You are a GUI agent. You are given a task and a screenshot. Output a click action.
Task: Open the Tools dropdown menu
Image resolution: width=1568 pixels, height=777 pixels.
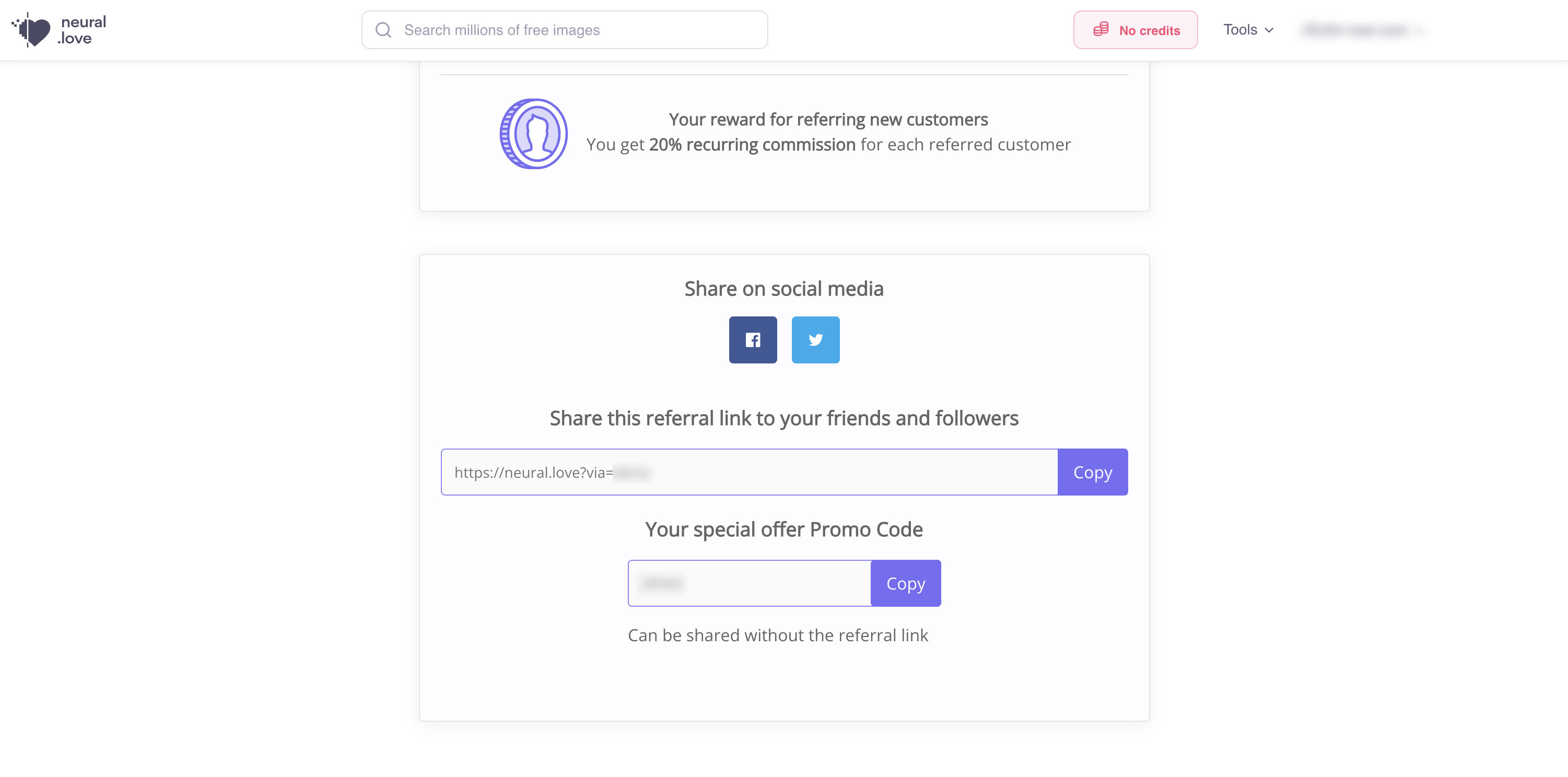point(1240,30)
